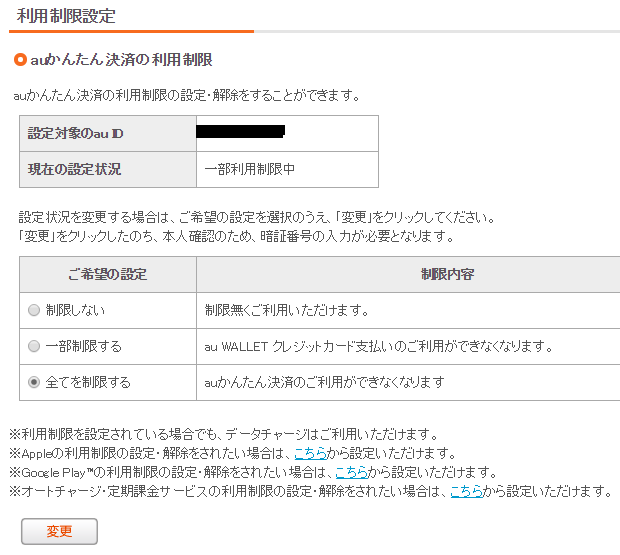Image resolution: width=620 pixels, height=555 pixels.
Task: Click the au WALLET credit card restriction description
Action: point(392,346)
